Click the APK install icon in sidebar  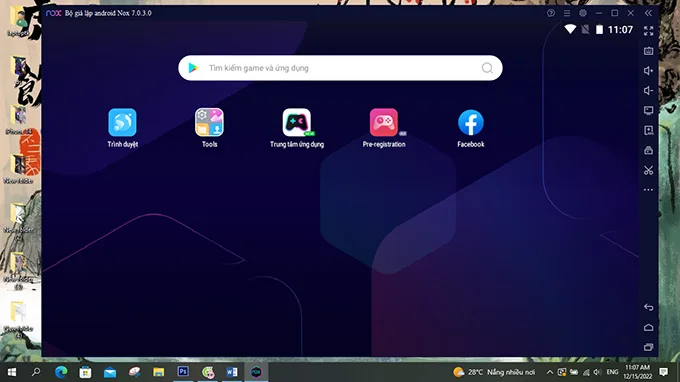(648, 131)
